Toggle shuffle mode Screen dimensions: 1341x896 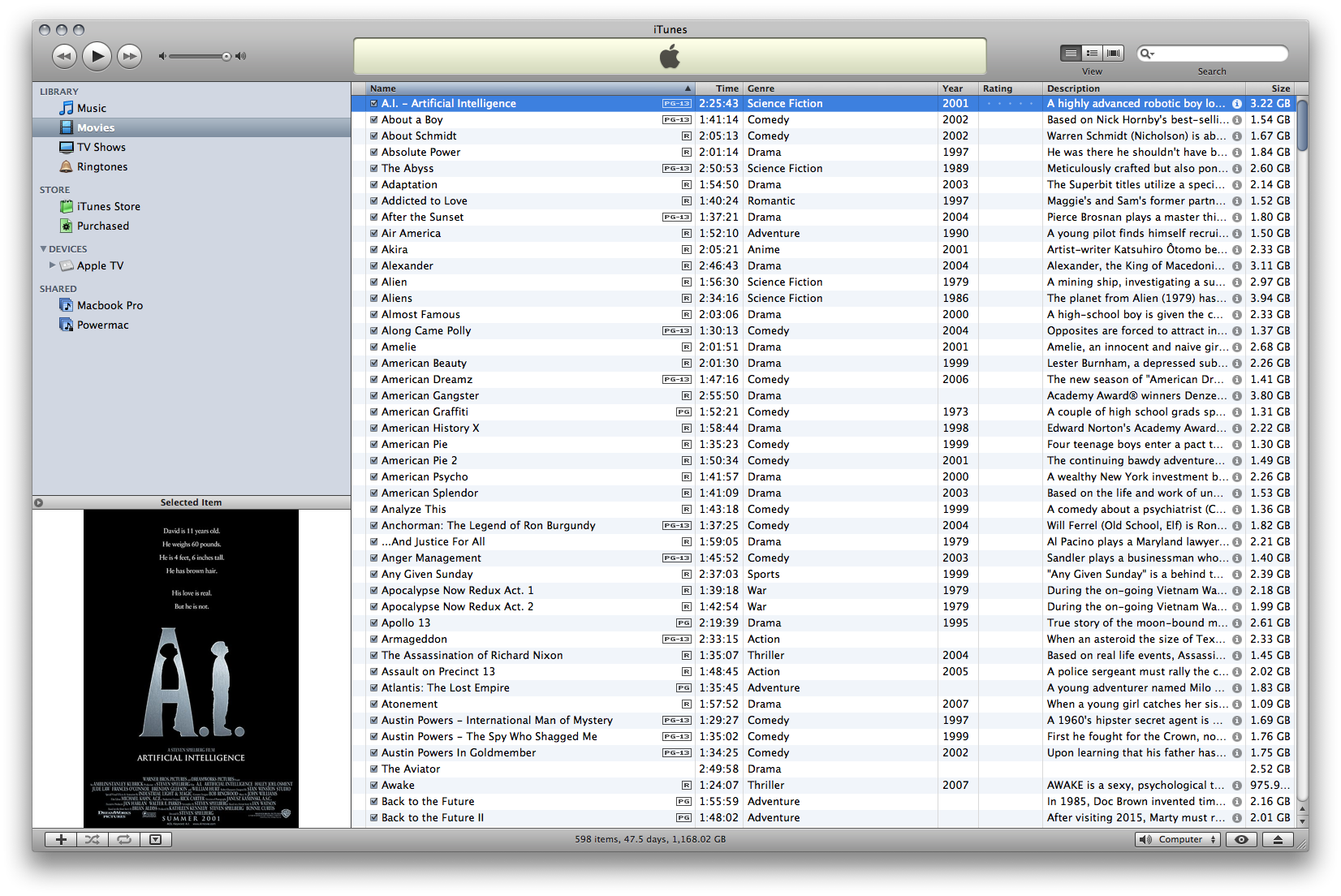[x=93, y=839]
